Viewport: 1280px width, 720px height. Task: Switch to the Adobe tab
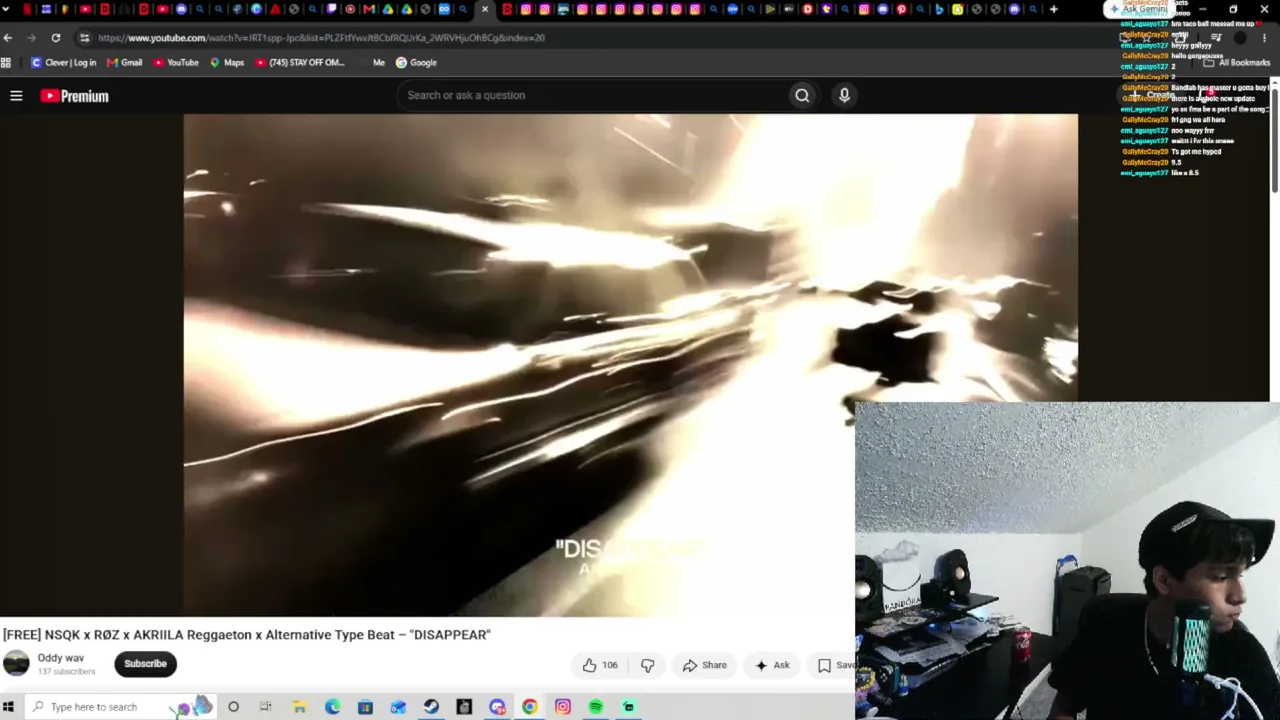click(275, 9)
